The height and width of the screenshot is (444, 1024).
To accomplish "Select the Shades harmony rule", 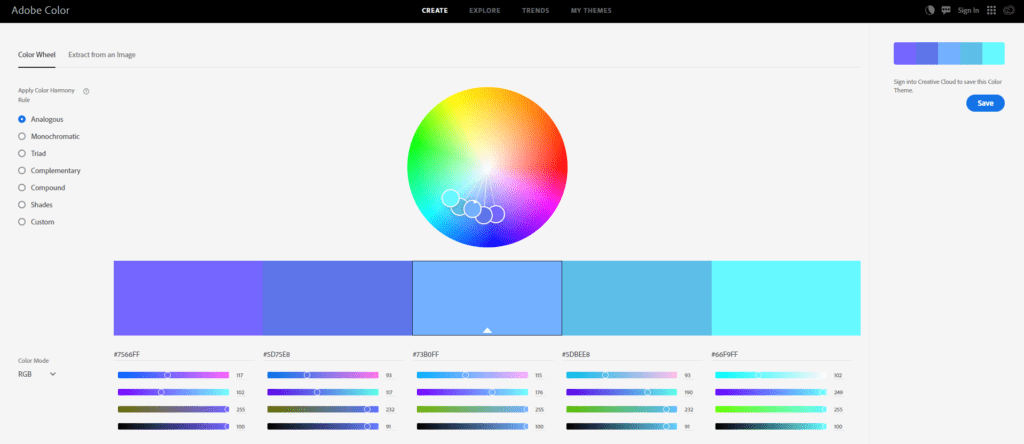I will [x=35, y=204].
